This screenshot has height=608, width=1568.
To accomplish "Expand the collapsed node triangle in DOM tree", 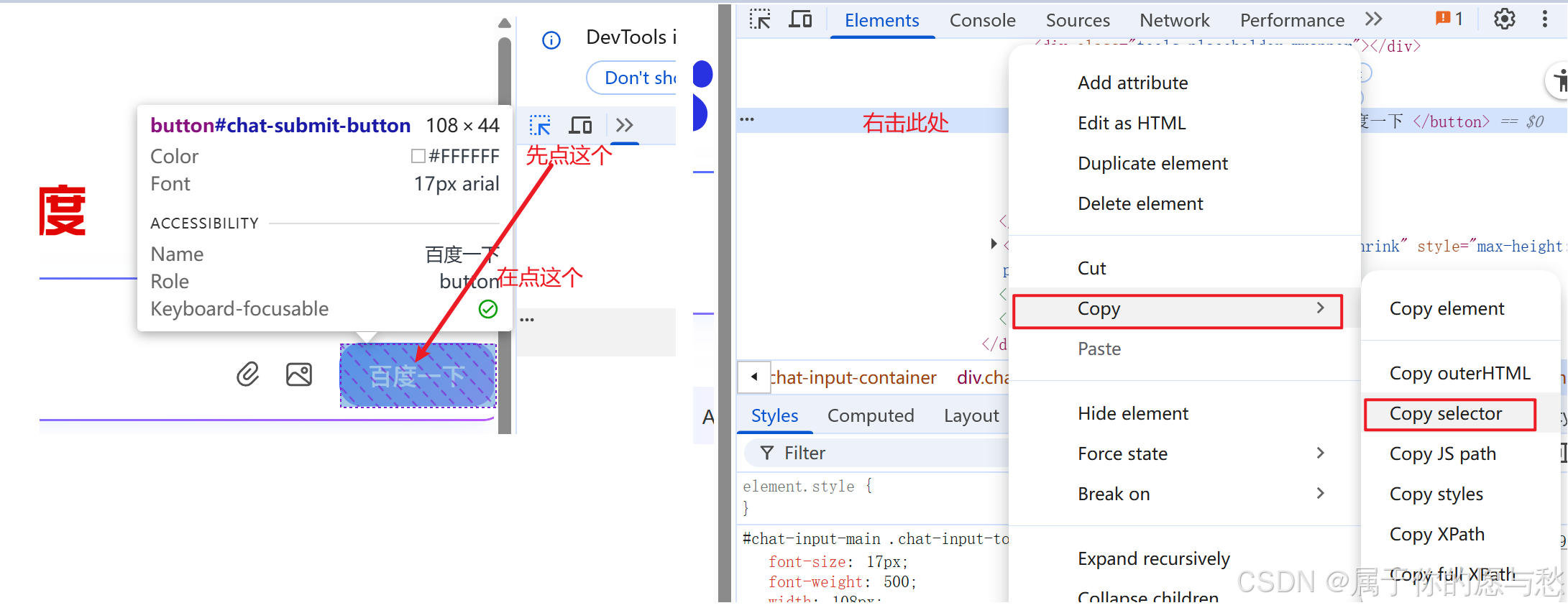I will [994, 244].
